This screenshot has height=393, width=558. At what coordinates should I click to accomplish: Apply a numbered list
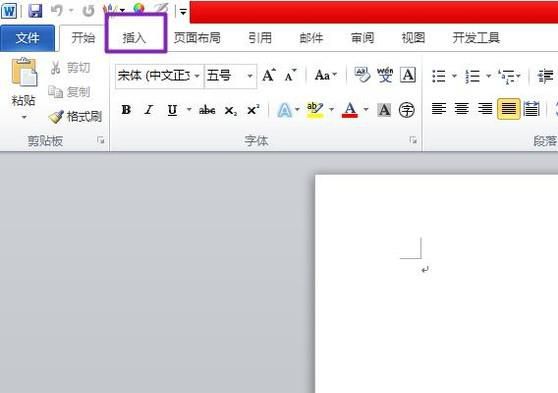473,76
